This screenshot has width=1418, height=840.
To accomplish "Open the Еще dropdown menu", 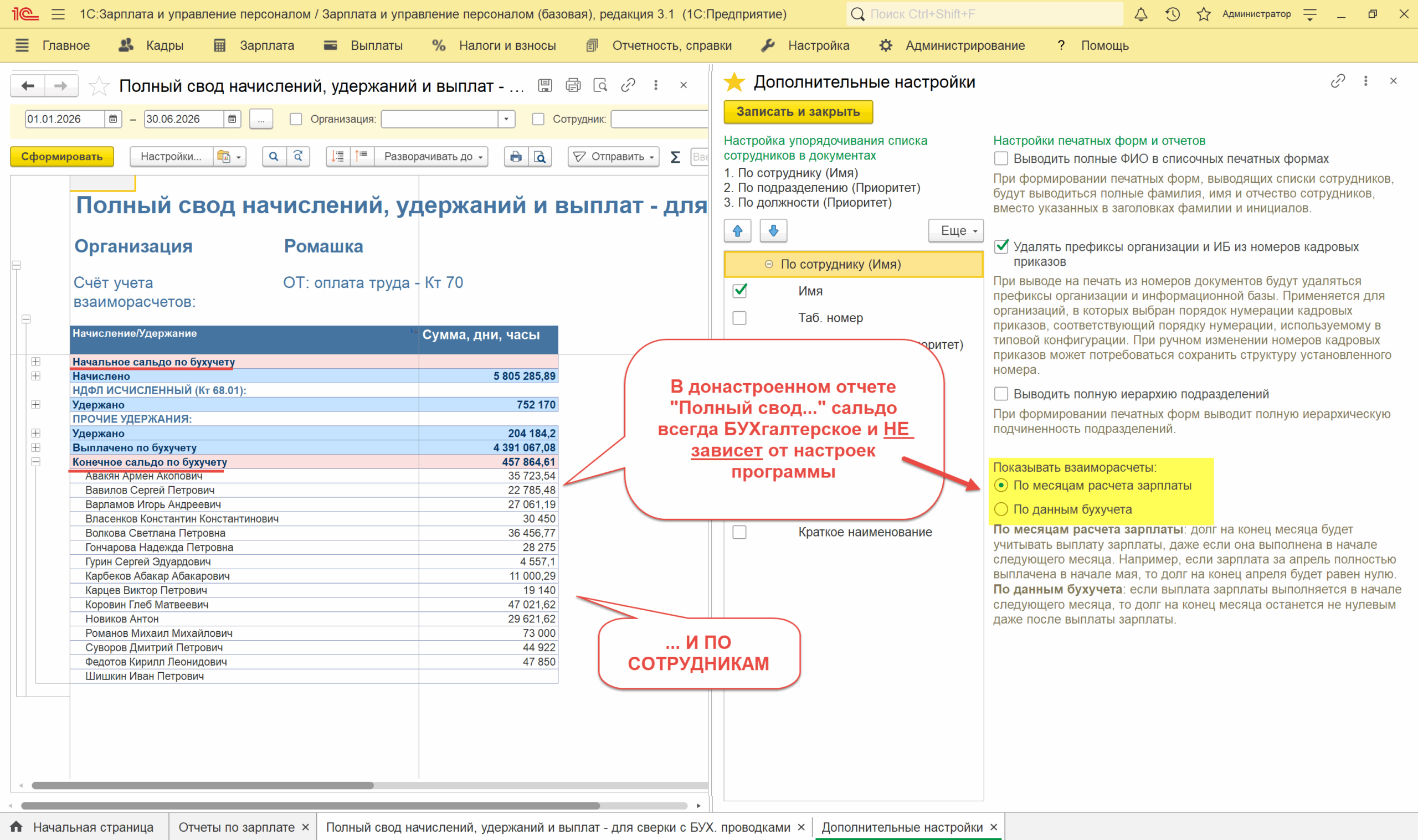I will pyautogui.click(x=956, y=231).
